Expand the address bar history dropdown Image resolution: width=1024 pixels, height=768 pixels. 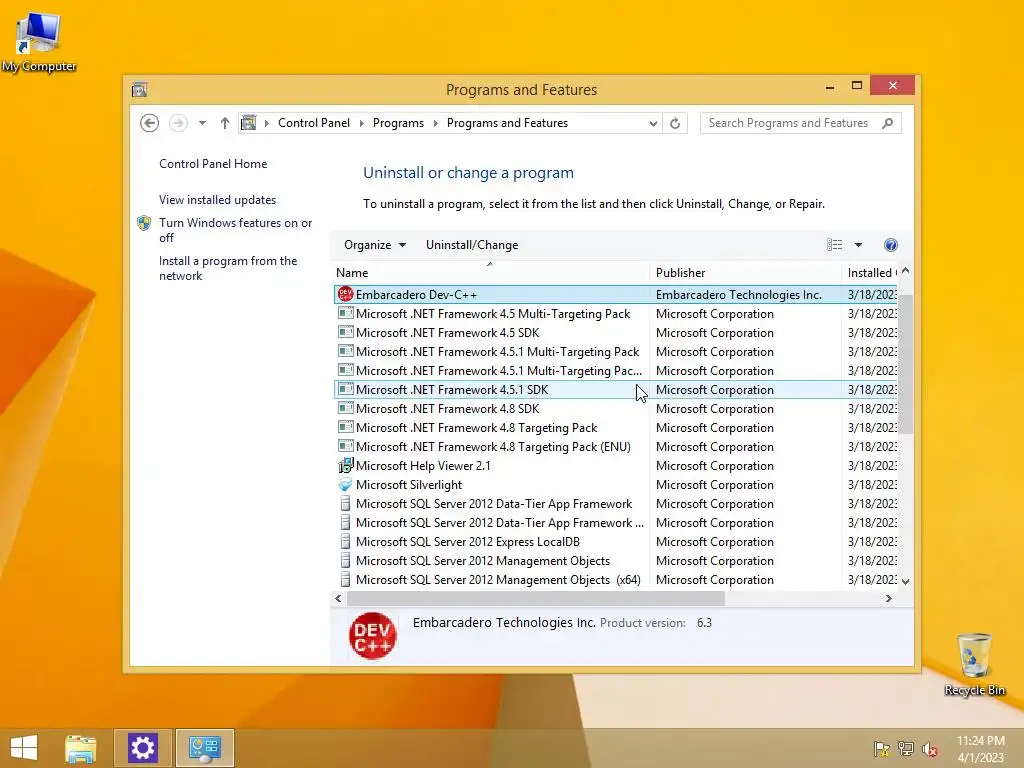pyautogui.click(x=652, y=123)
